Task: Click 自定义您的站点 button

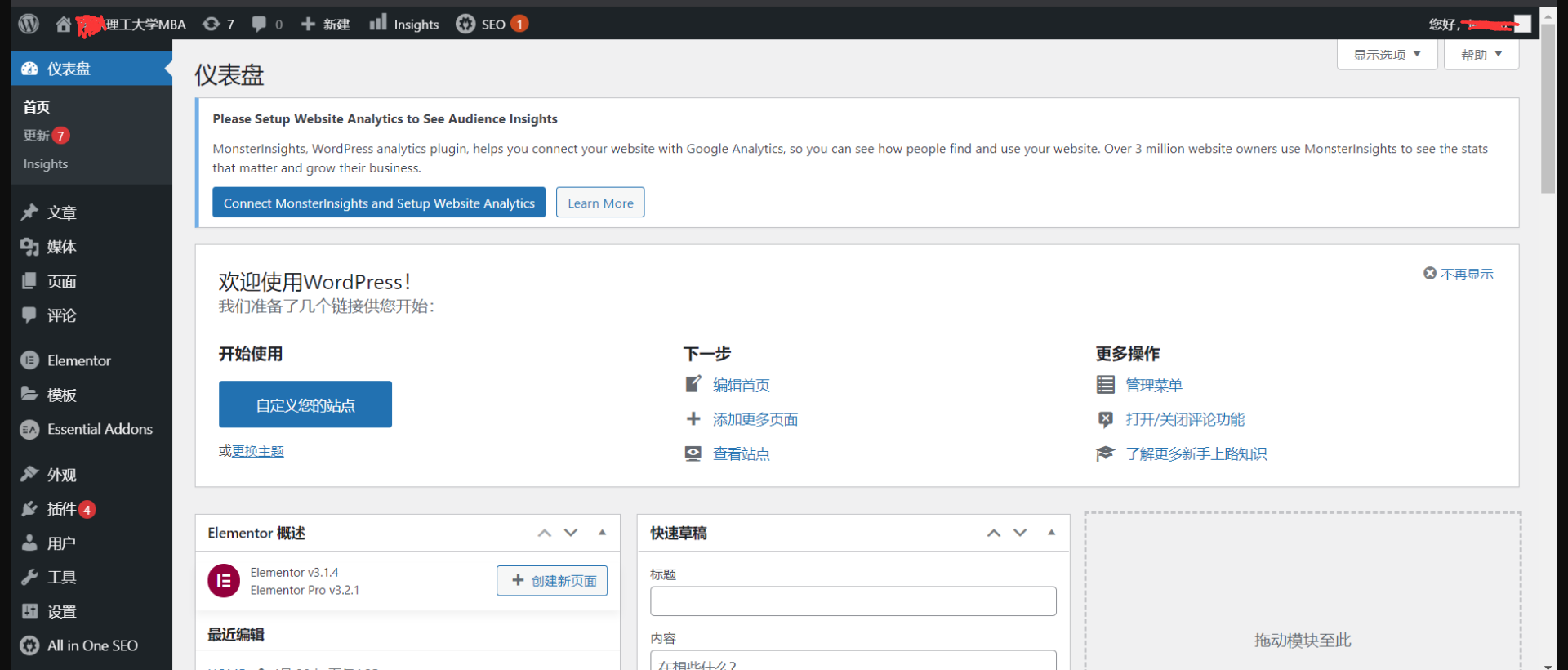Action: (x=305, y=404)
